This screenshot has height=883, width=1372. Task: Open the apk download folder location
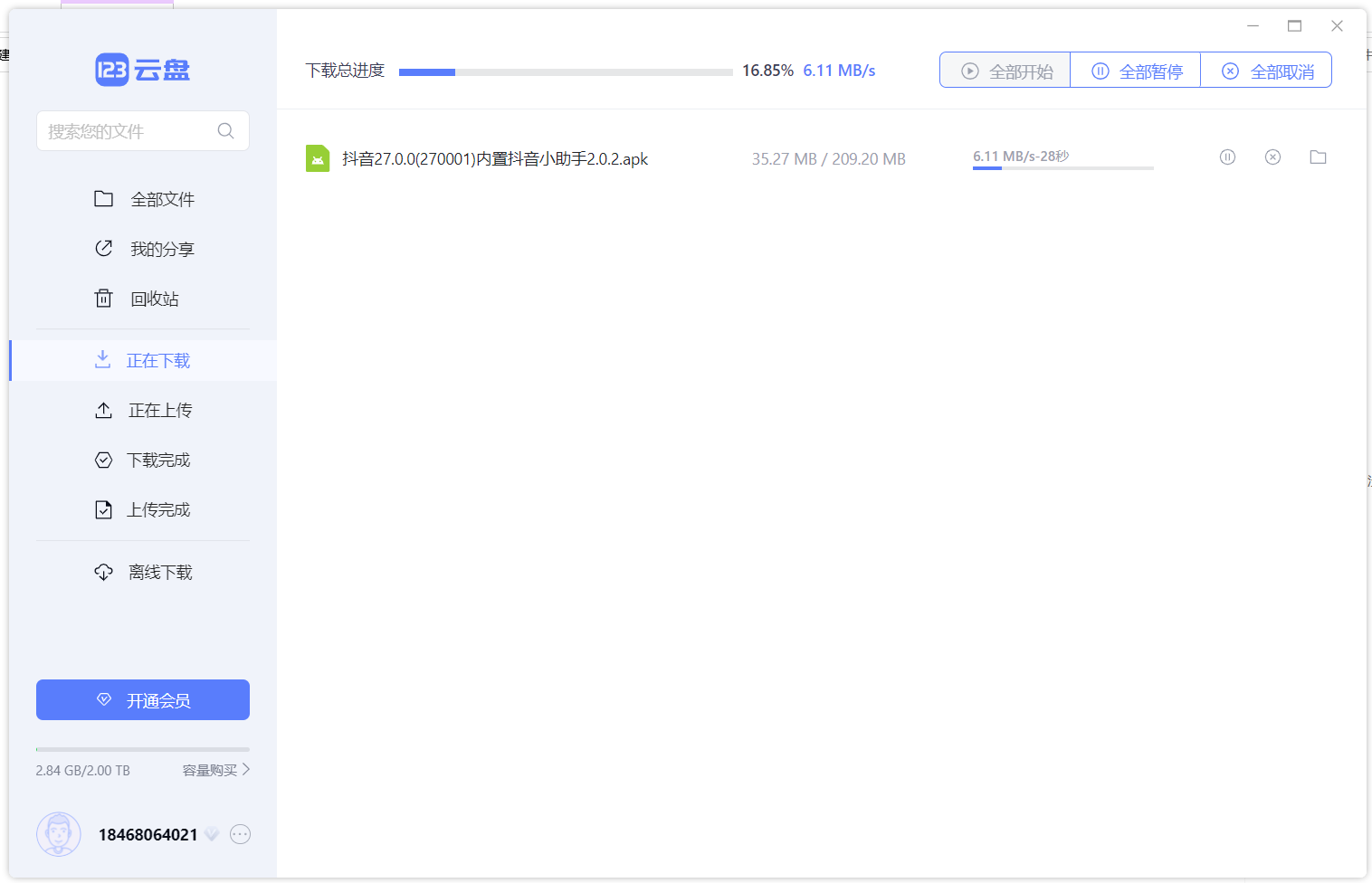click(x=1318, y=157)
